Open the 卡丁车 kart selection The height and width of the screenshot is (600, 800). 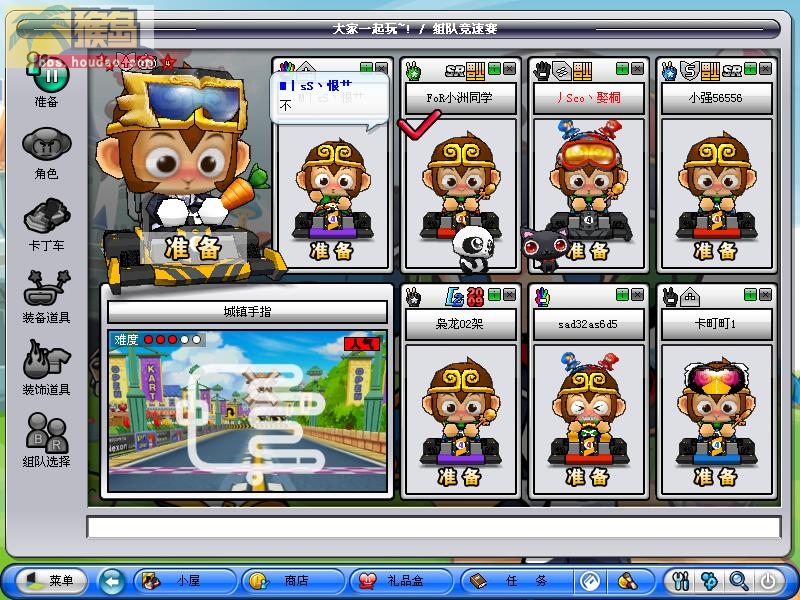(x=46, y=224)
